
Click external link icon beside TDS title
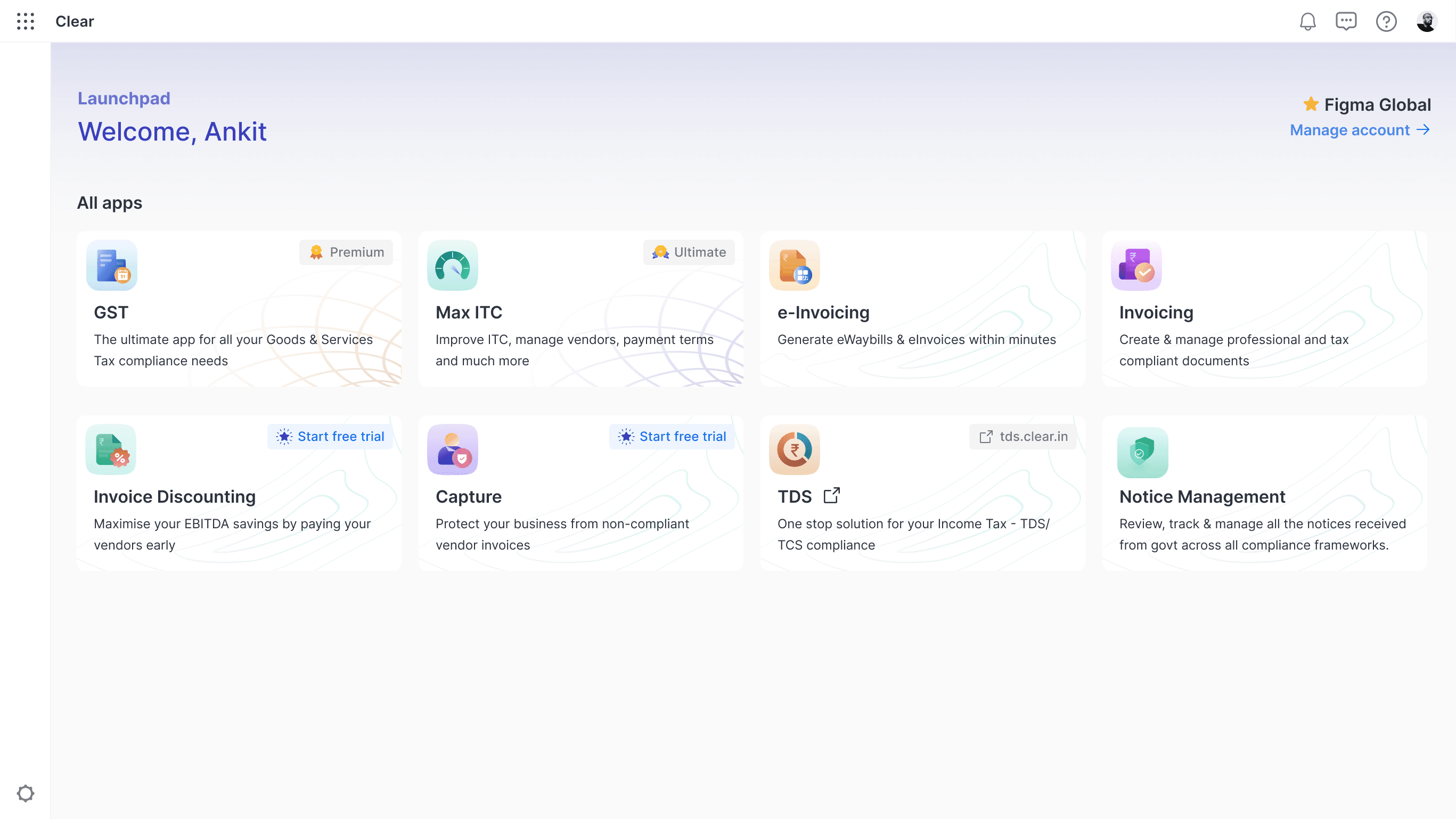click(x=831, y=496)
